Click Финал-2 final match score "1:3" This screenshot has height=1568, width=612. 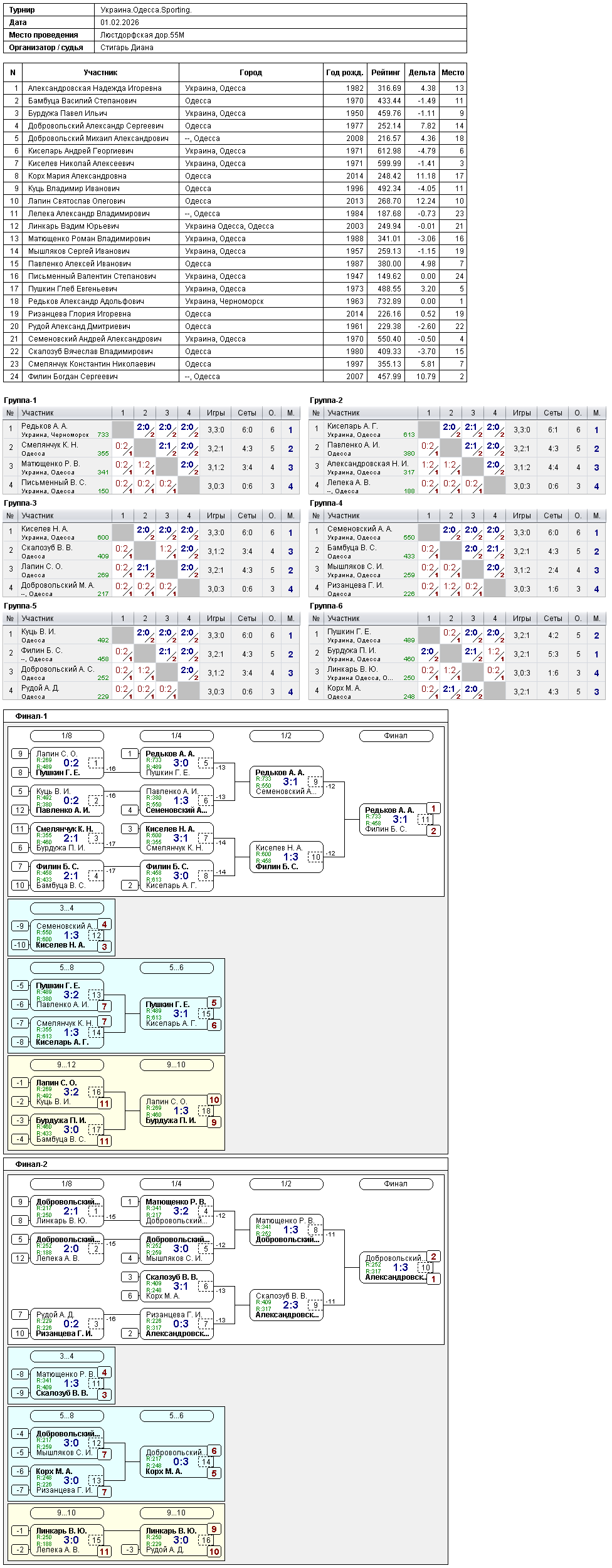[400, 1267]
